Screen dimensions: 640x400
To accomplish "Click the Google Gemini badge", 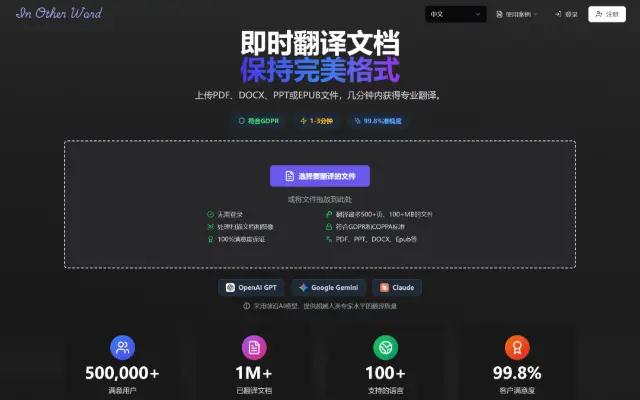I will 328,287.
